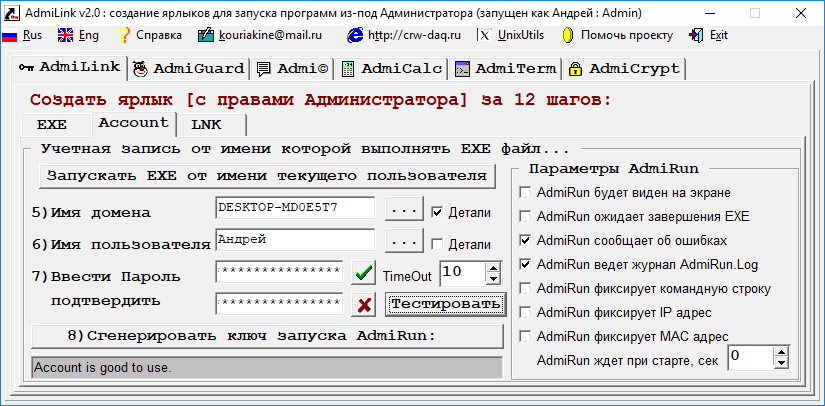The height and width of the screenshot is (406, 825).
Task: Open help via yellow question mark icon
Action: pyautogui.click(x=124, y=35)
